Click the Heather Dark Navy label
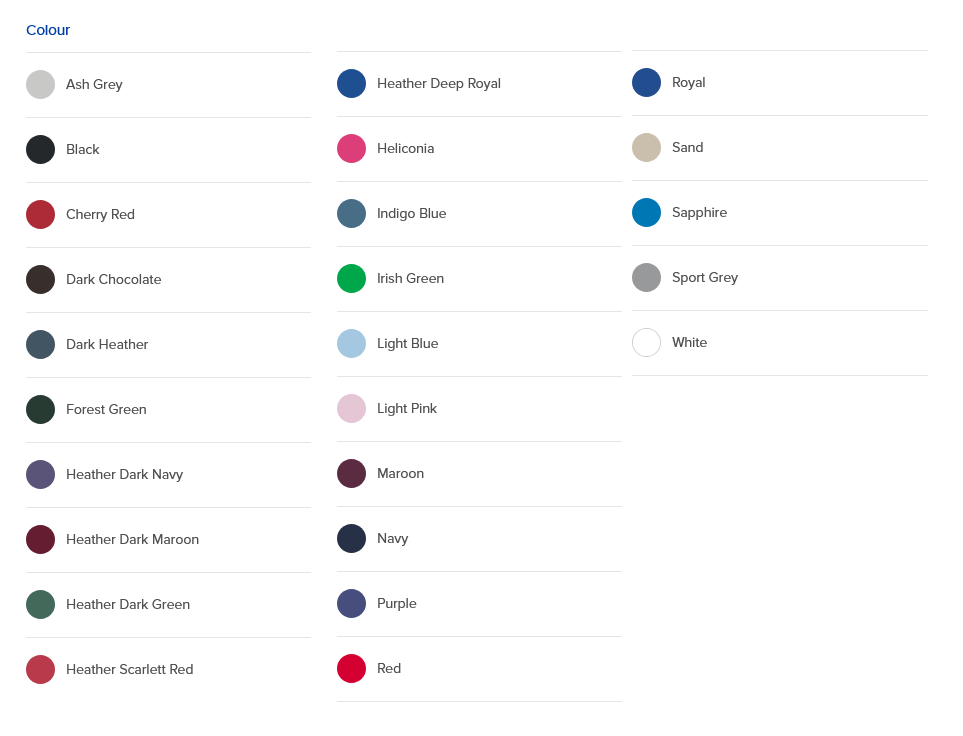Image resolution: width=963 pixels, height=736 pixels. [125, 474]
